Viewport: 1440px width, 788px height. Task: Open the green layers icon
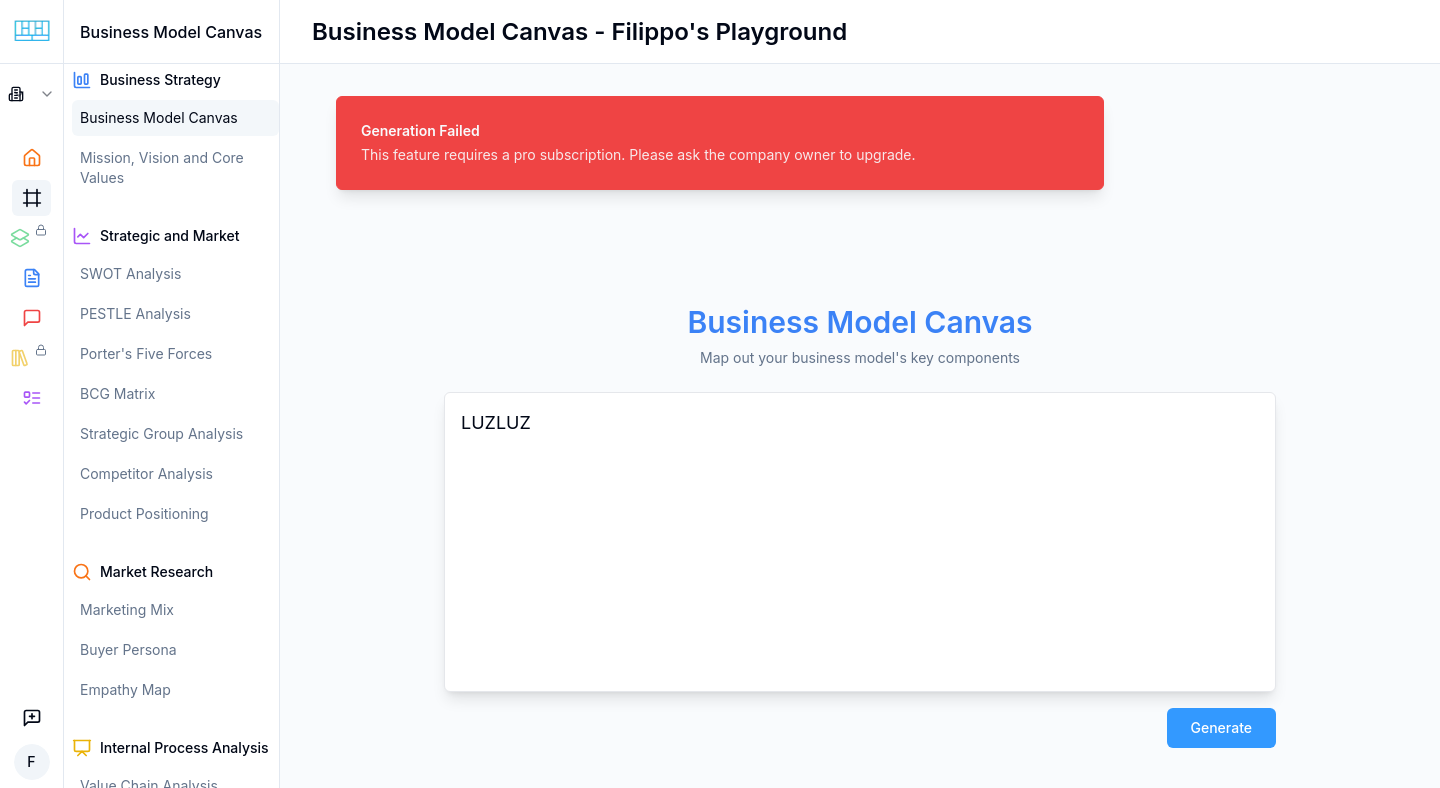(21, 238)
